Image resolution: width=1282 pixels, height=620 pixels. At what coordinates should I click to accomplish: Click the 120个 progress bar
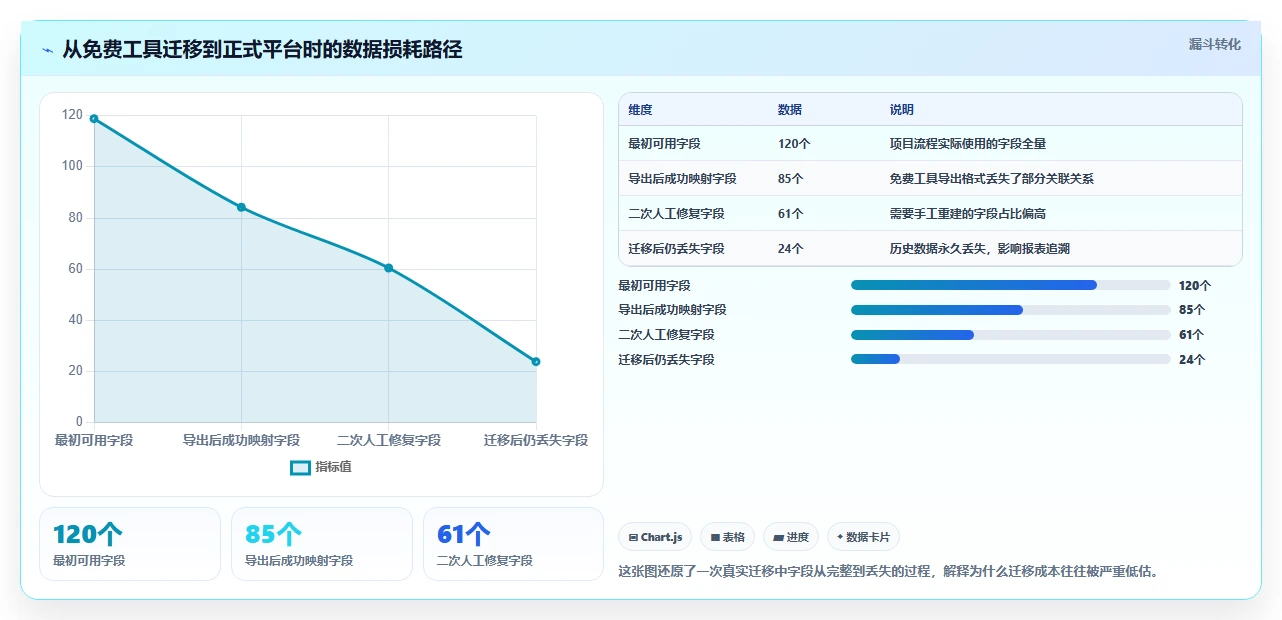pyautogui.click(x=1010, y=285)
